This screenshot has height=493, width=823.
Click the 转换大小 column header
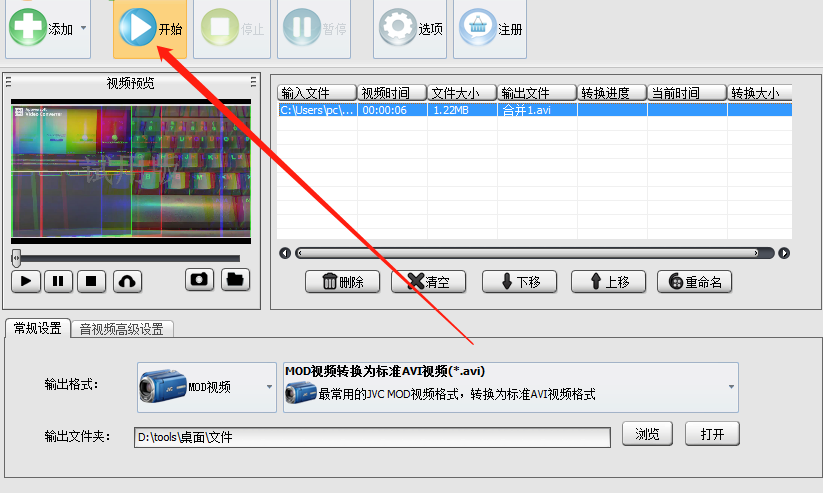click(x=759, y=93)
